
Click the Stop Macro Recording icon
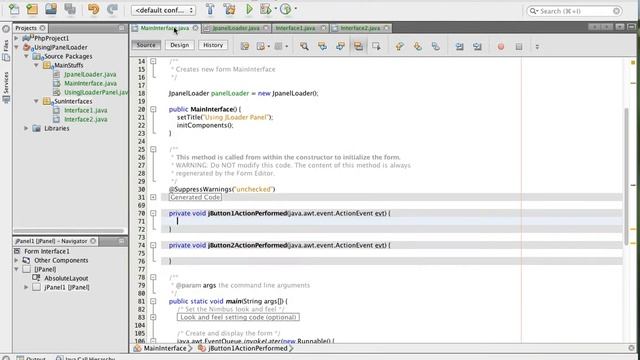click(x=519, y=47)
